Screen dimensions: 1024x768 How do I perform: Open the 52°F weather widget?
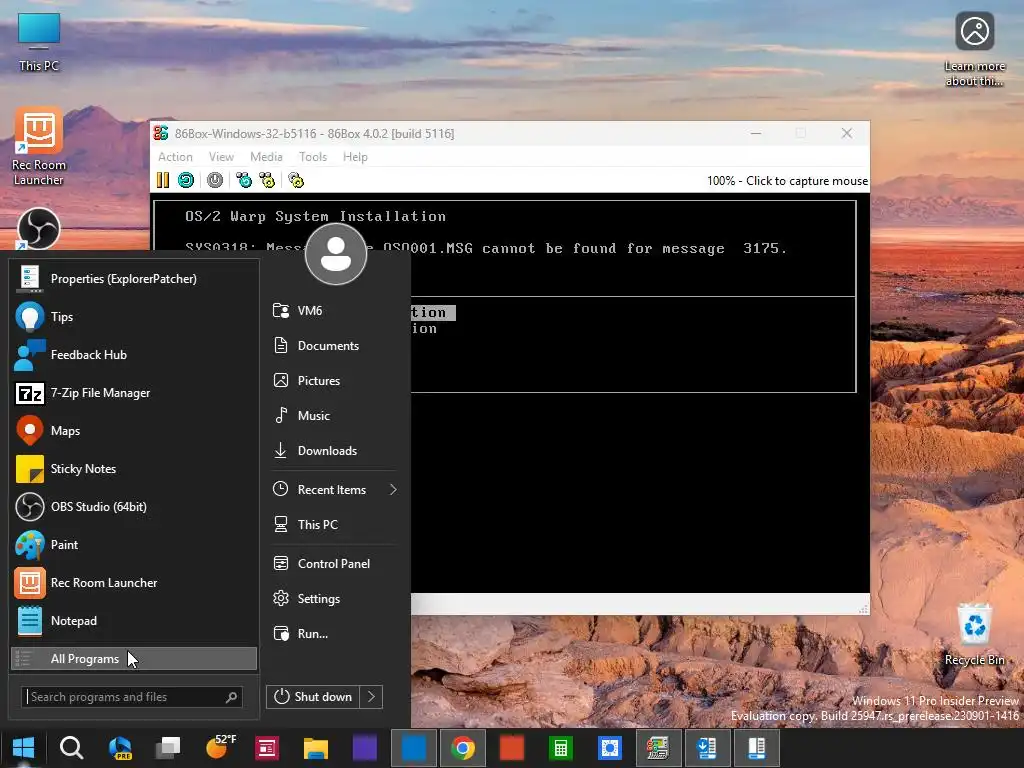point(220,748)
